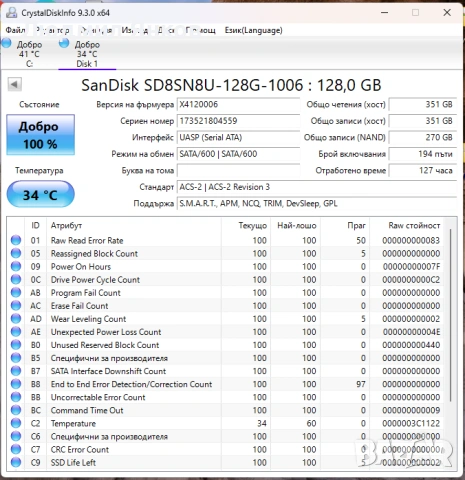
Task: Click the SSD Life Left status icon
Action: (x=16, y=462)
